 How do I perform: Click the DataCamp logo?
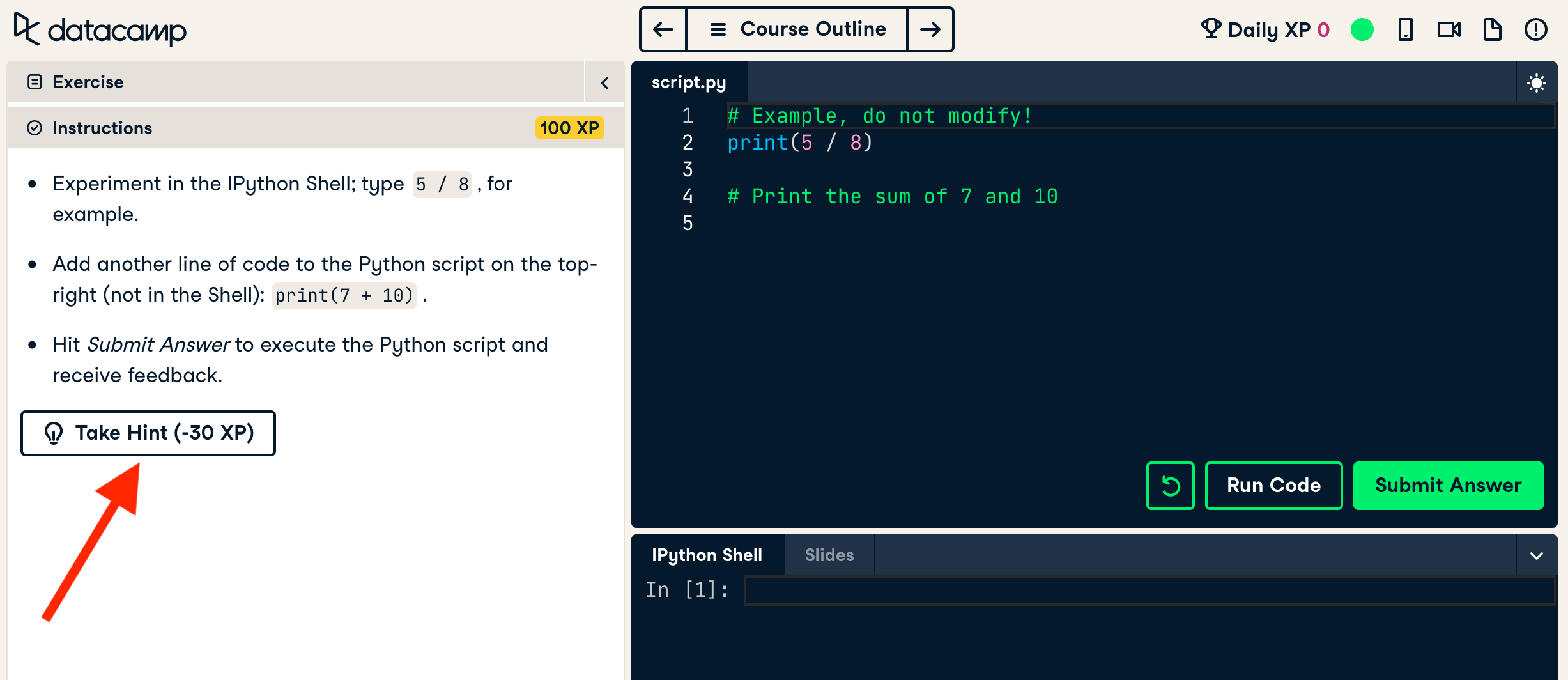(100, 29)
